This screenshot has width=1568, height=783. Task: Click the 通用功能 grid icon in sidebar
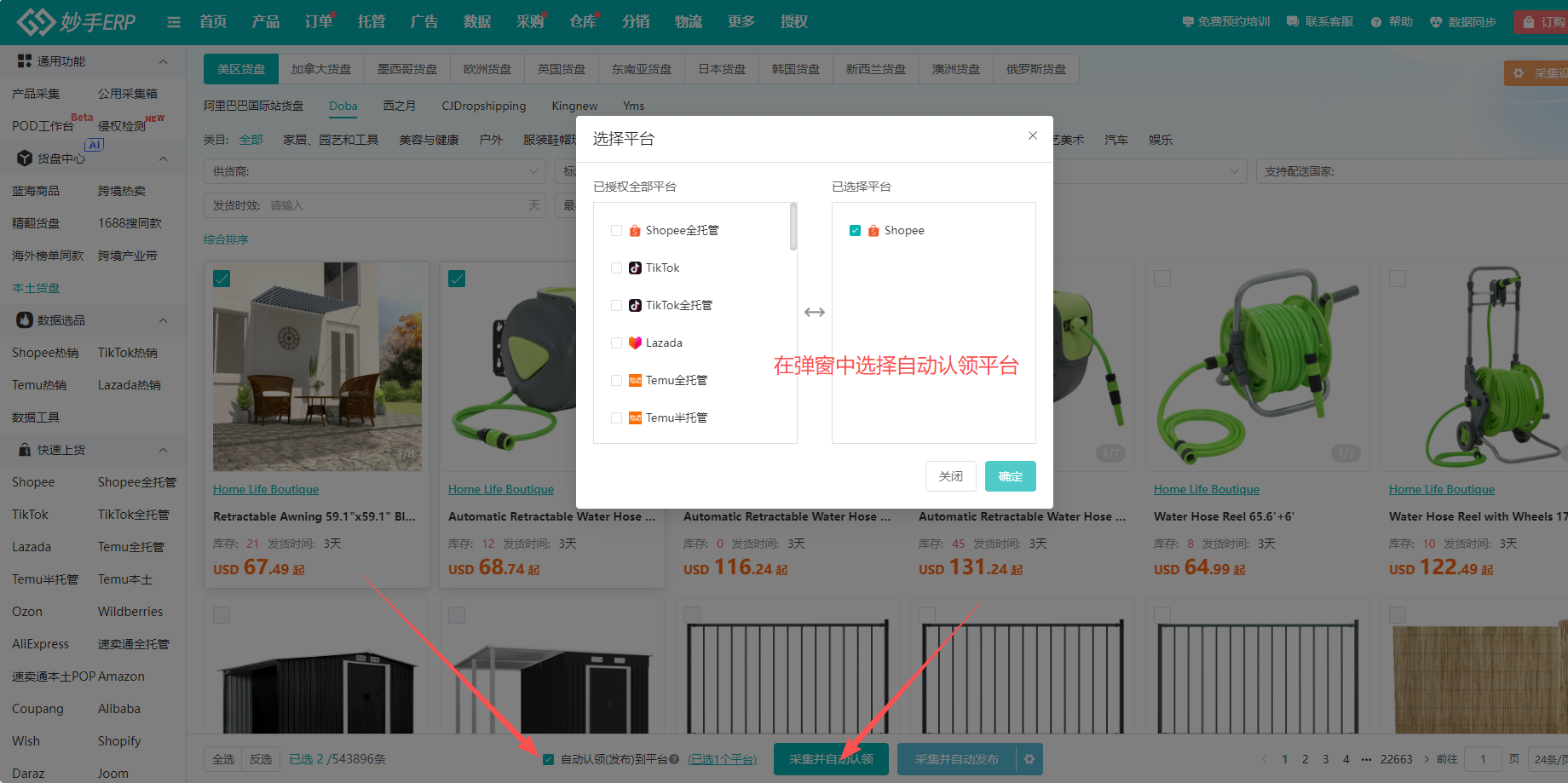click(25, 61)
